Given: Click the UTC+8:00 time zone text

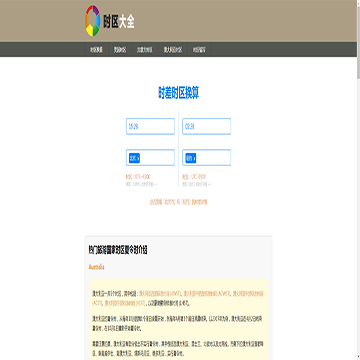Looking at the screenshot, I should (138, 177).
